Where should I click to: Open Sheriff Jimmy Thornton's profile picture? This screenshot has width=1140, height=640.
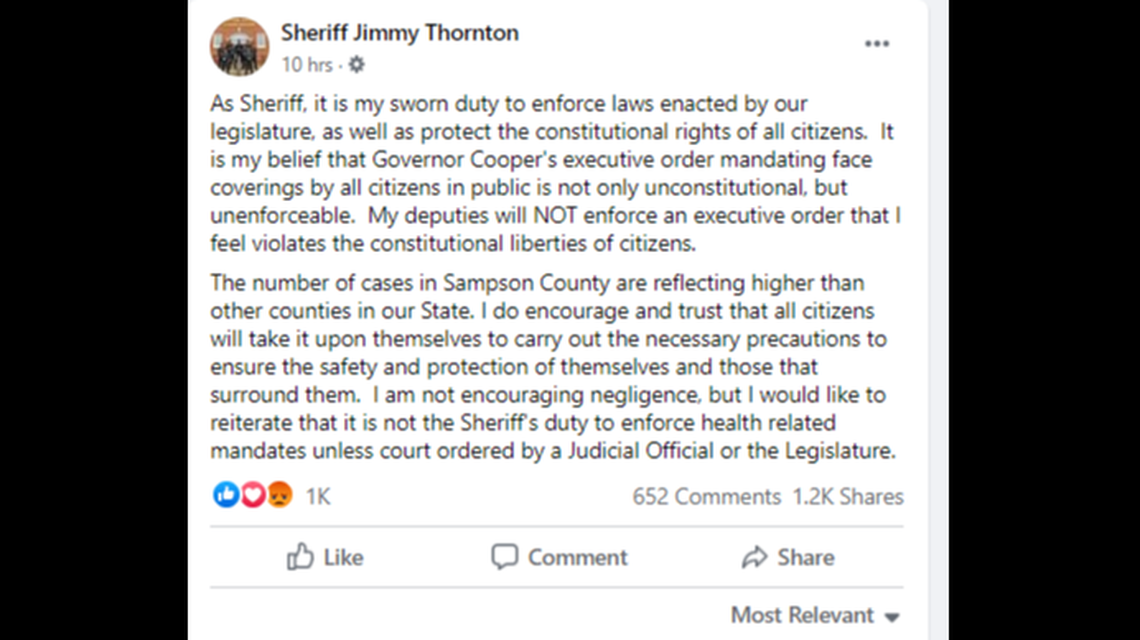coord(239,47)
